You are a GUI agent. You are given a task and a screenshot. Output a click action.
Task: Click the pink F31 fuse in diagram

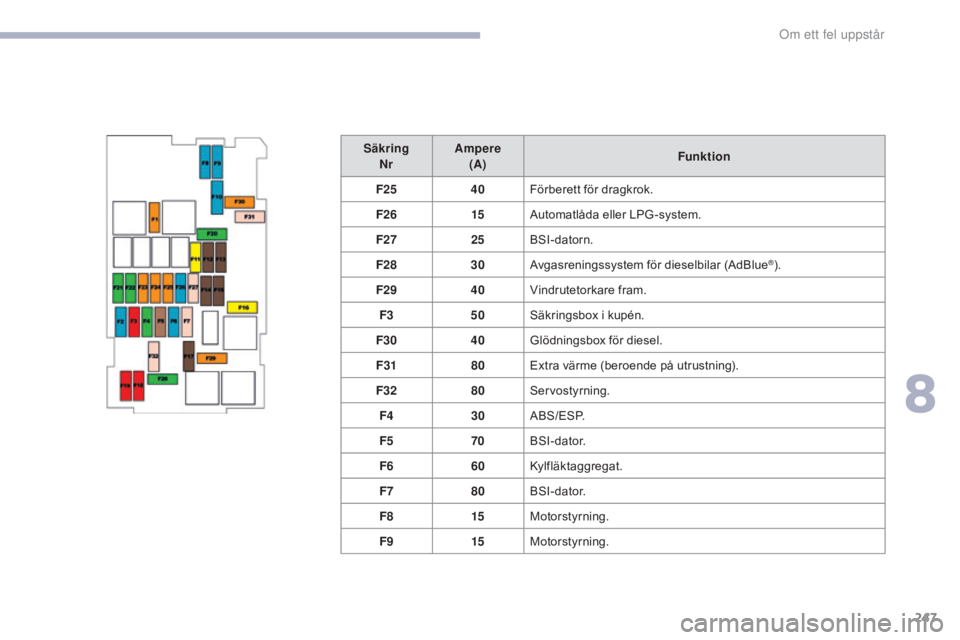250,217
